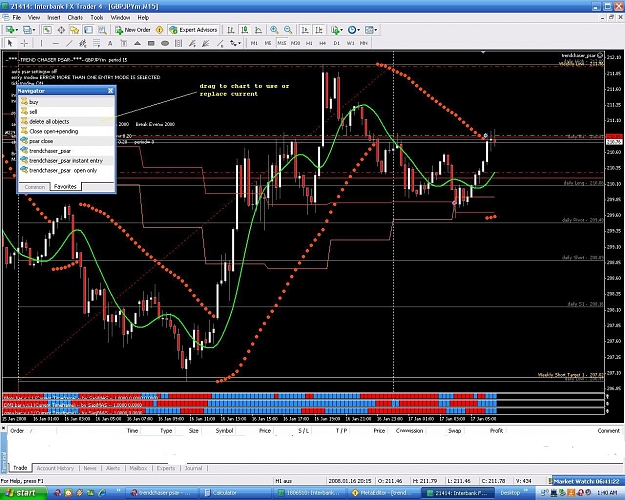
Task: Select the Rectangle shape tool
Action: click(x=151, y=43)
